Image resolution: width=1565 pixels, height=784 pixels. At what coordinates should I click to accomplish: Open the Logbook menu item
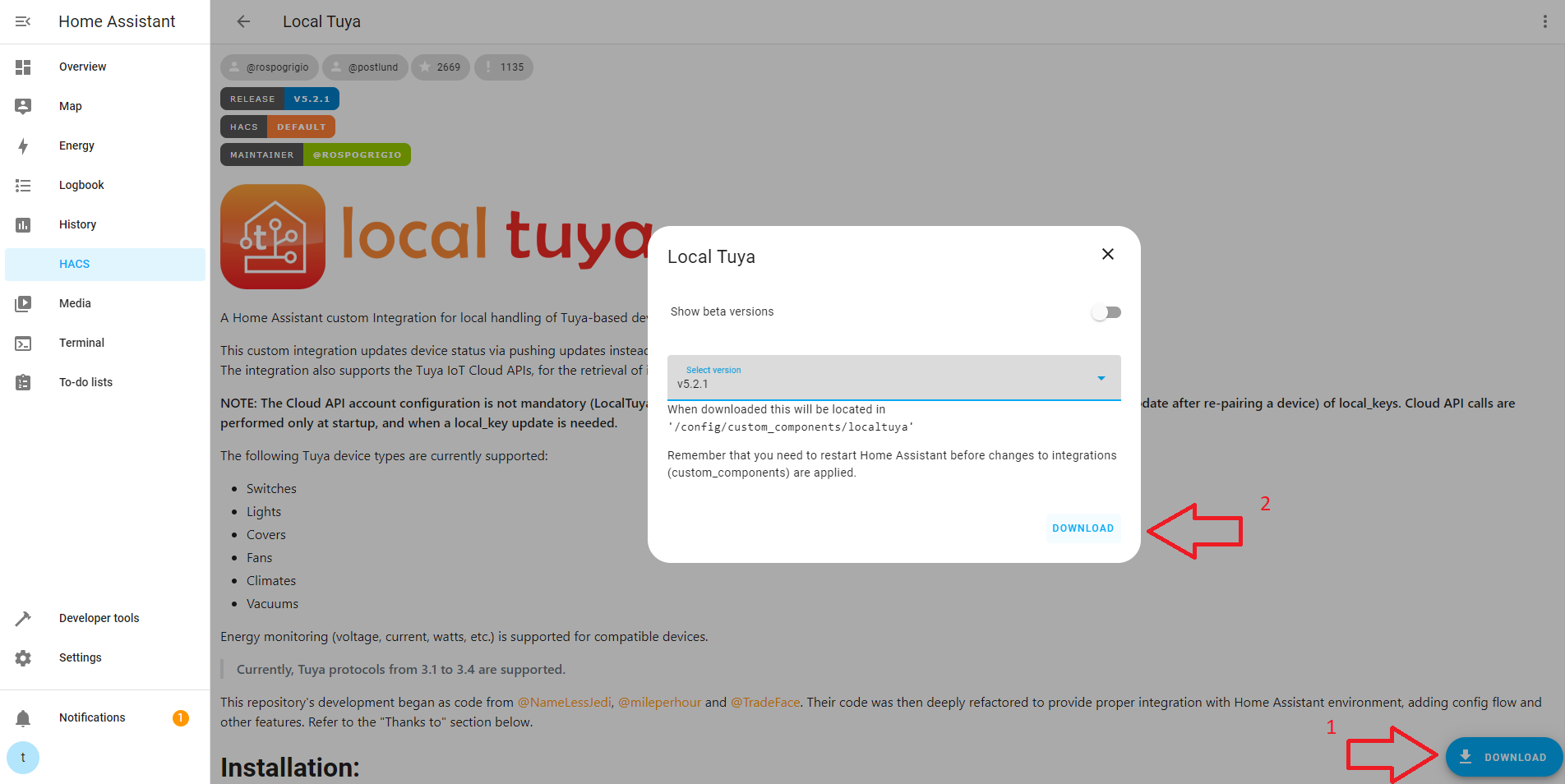click(x=81, y=186)
